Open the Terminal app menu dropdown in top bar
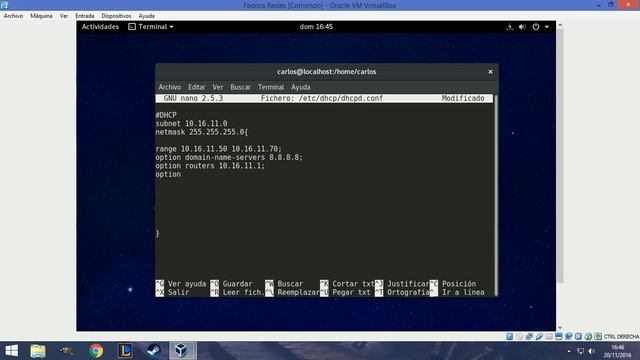 [151, 27]
